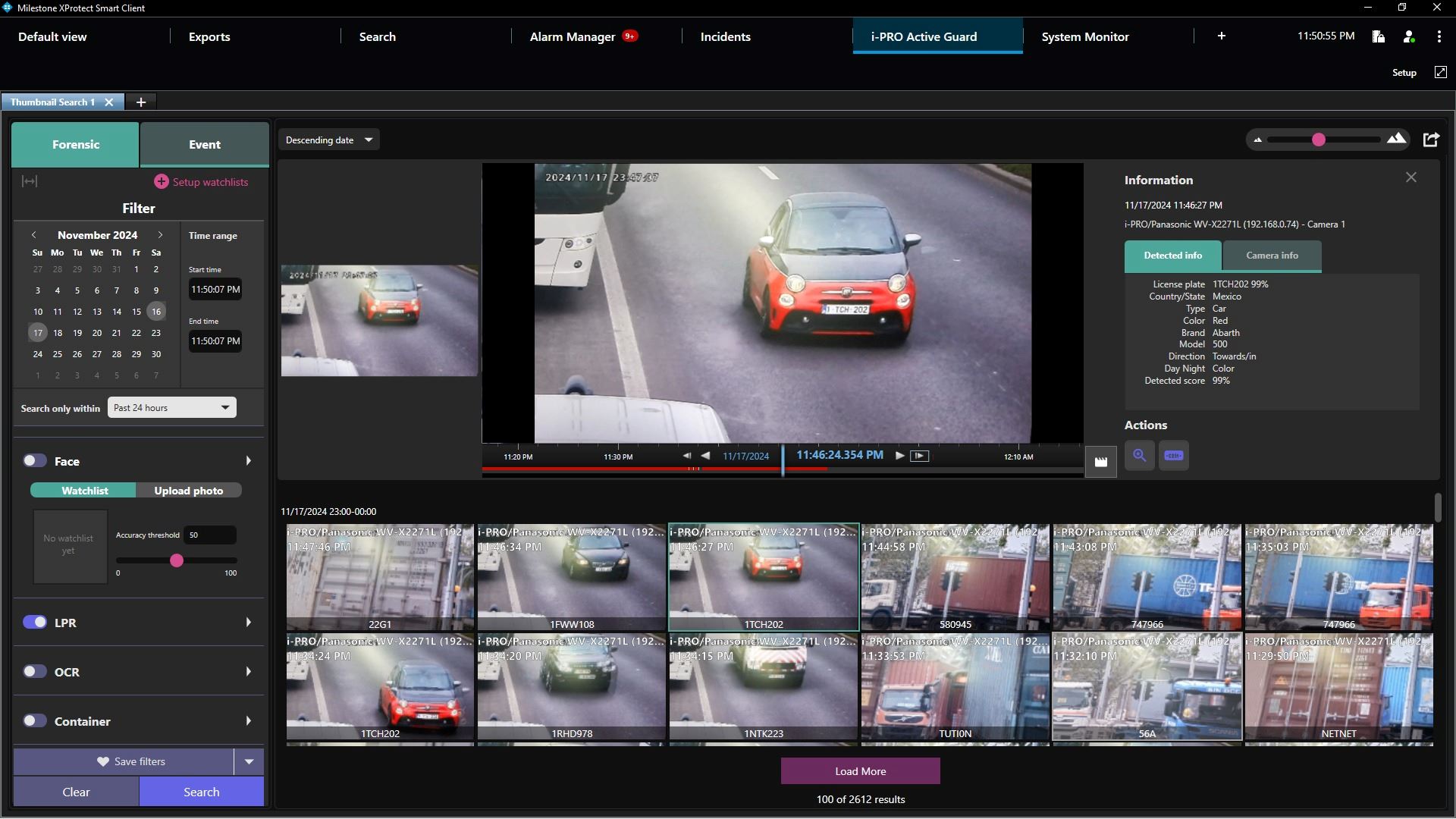
Task: Open the Descending date sort dropdown
Action: 329,140
